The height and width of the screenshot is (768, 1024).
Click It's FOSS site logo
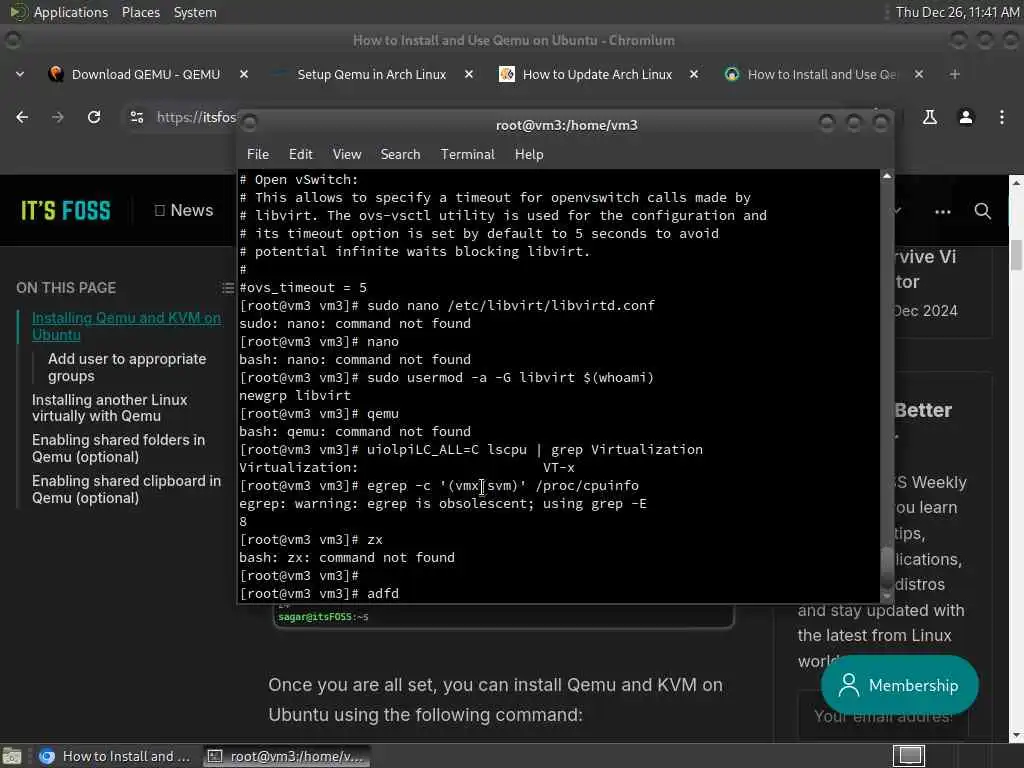(66, 211)
